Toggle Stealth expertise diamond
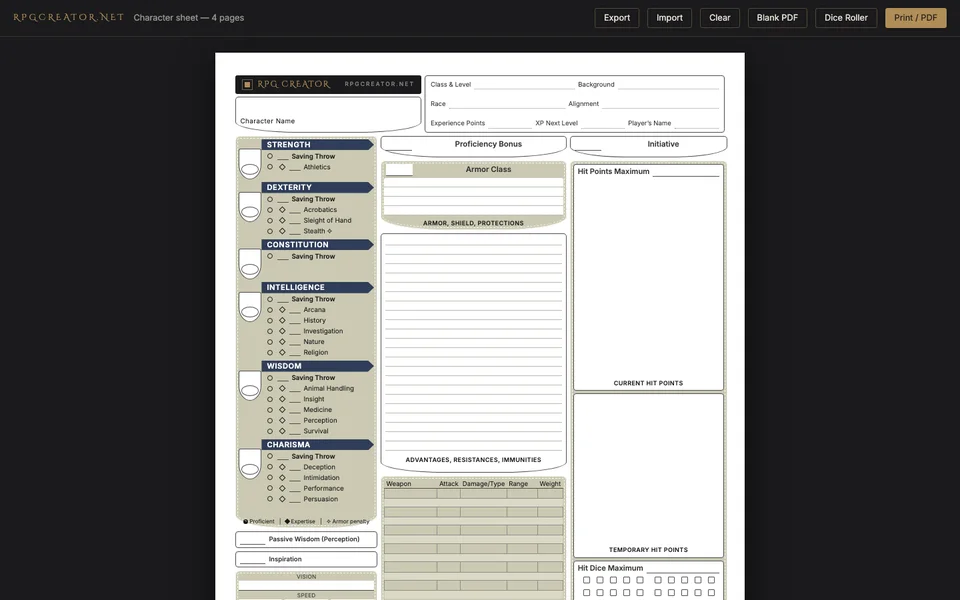 point(282,231)
